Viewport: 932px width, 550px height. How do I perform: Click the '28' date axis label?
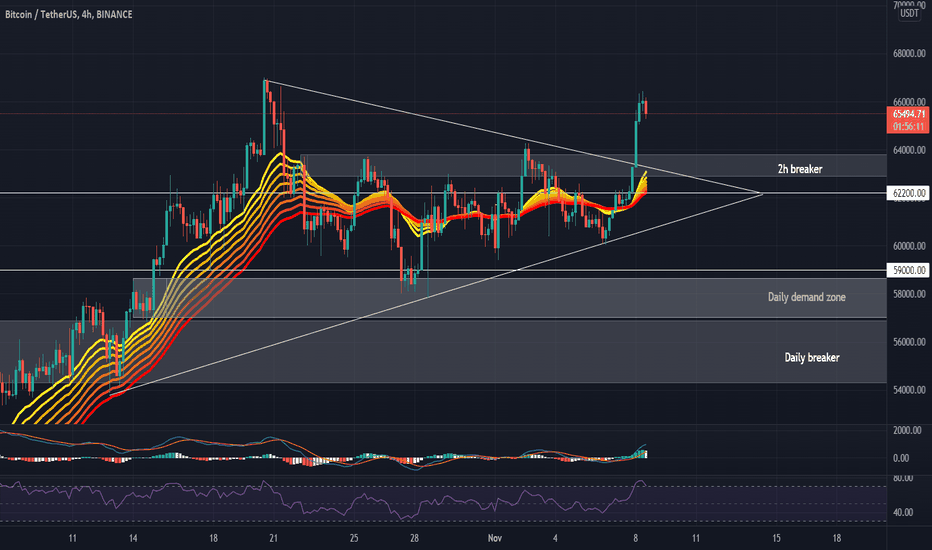414,538
